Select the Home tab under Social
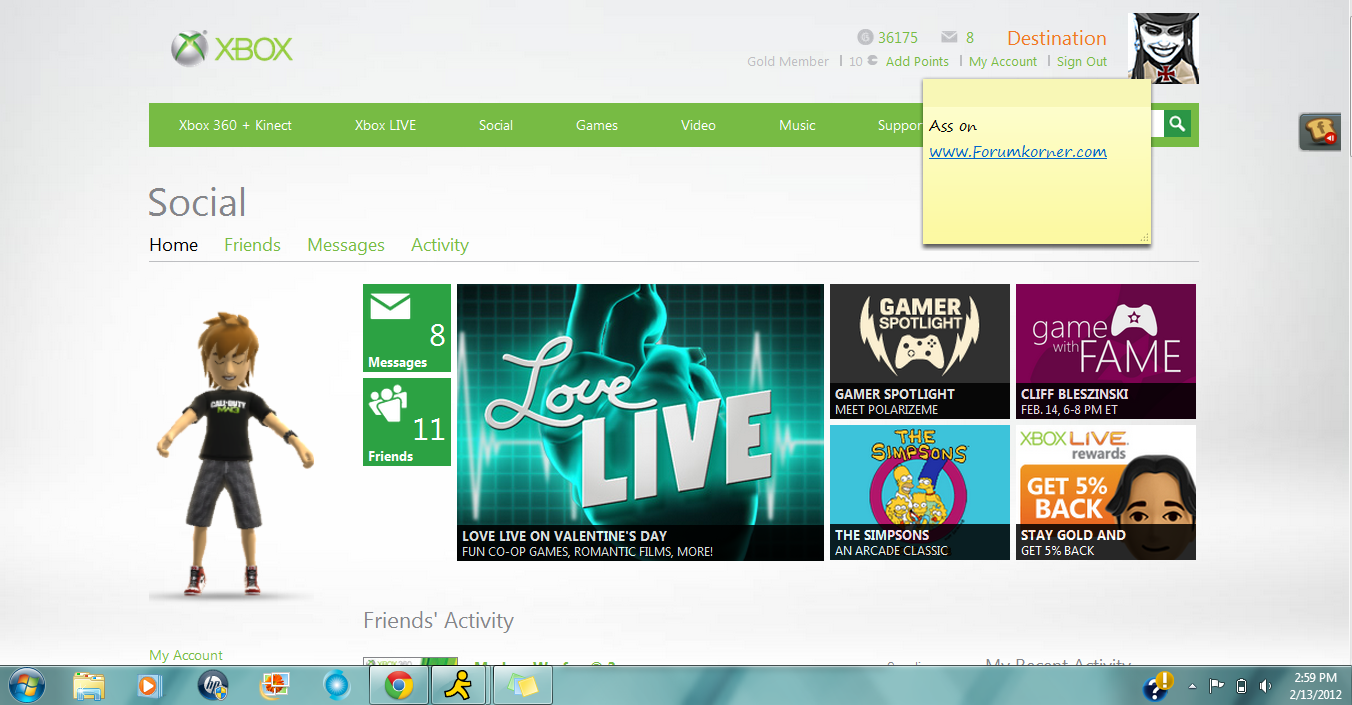This screenshot has width=1352, height=705. point(174,245)
